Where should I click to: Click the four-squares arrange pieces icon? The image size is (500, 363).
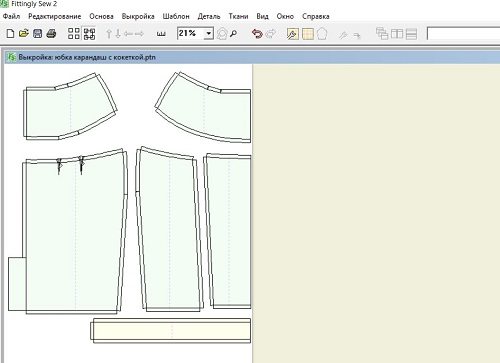click(x=74, y=33)
